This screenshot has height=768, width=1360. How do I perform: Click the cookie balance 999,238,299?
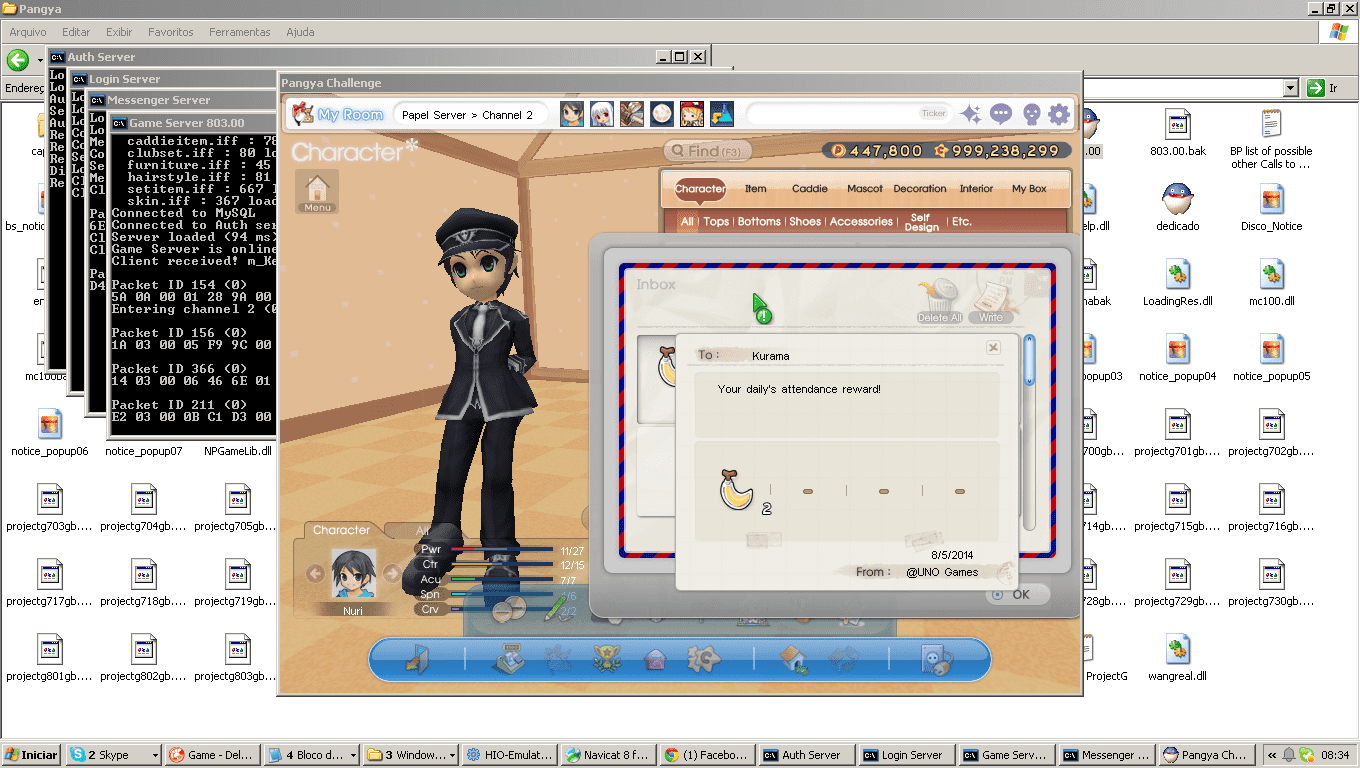coord(996,151)
